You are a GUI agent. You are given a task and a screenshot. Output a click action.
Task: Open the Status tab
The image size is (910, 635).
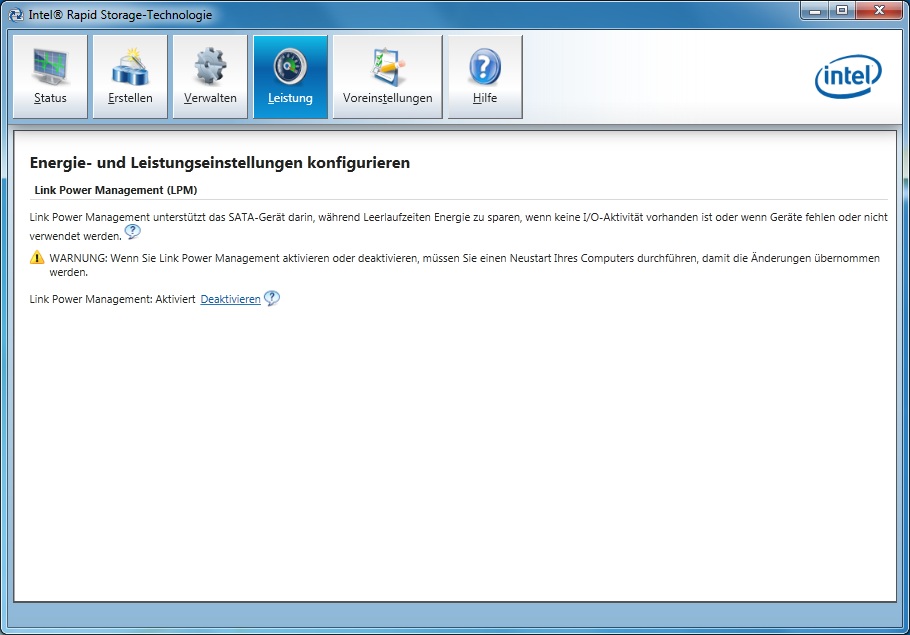point(50,77)
